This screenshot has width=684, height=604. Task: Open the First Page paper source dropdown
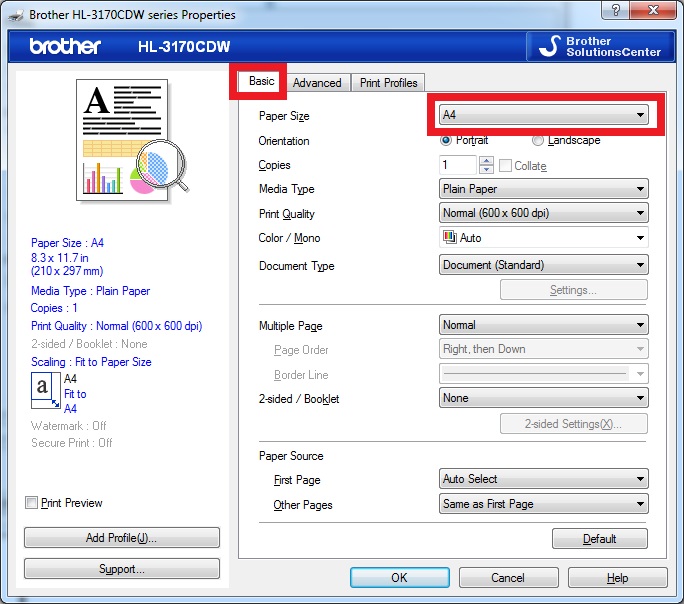(544, 479)
